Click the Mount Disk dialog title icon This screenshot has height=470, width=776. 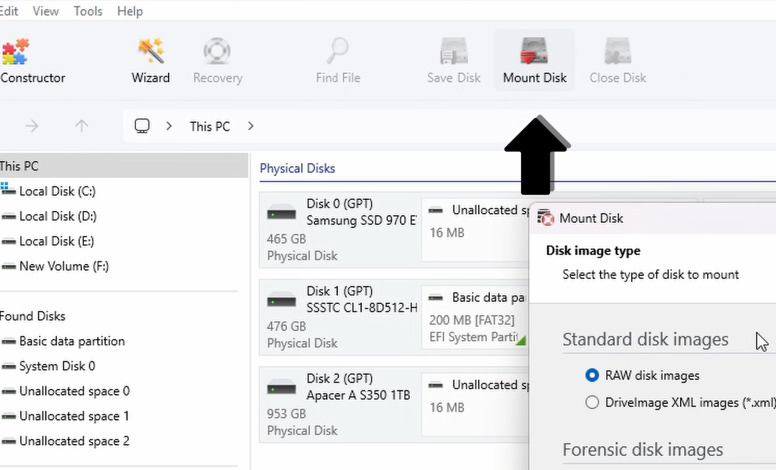pos(545,218)
